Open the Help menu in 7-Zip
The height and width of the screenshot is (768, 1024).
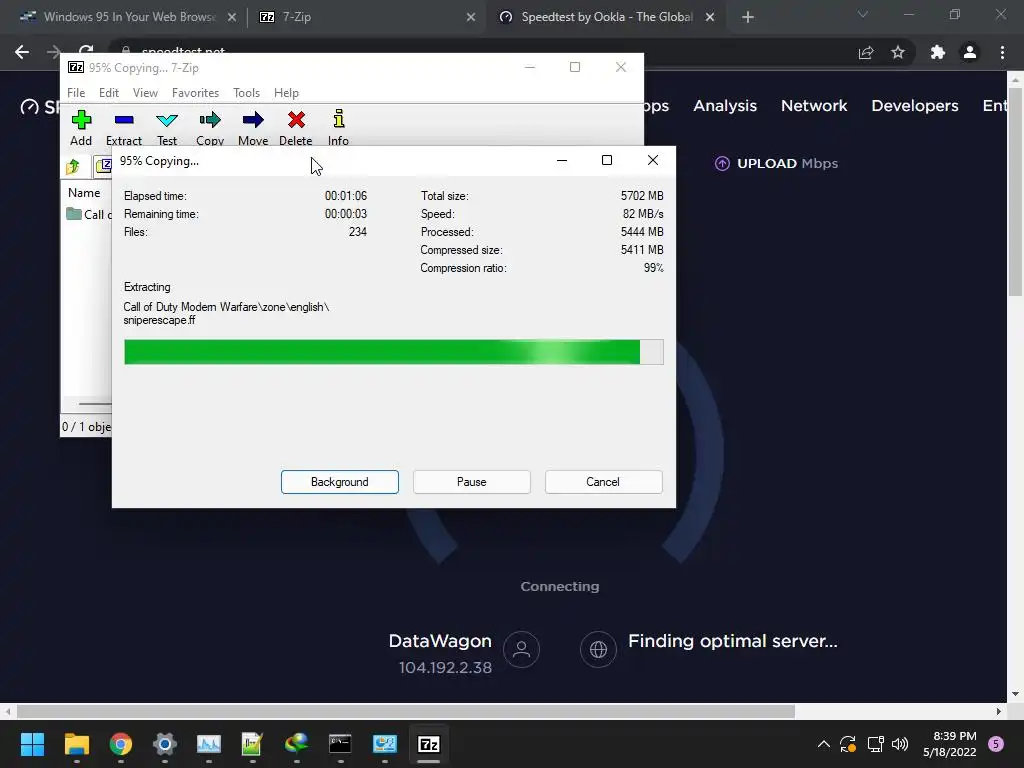(286, 93)
